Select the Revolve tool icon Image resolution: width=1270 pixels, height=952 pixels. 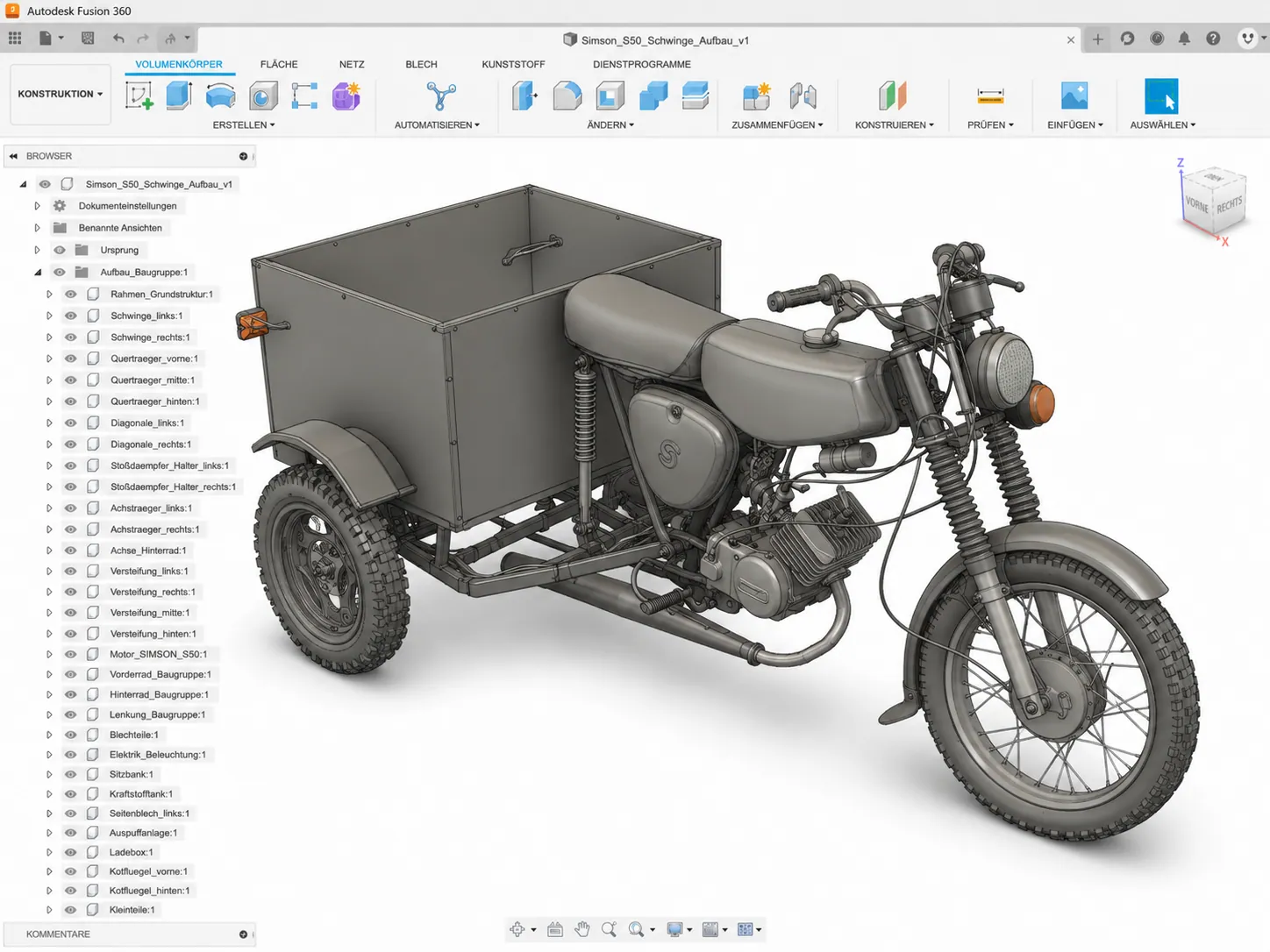(x=220, y=96)
